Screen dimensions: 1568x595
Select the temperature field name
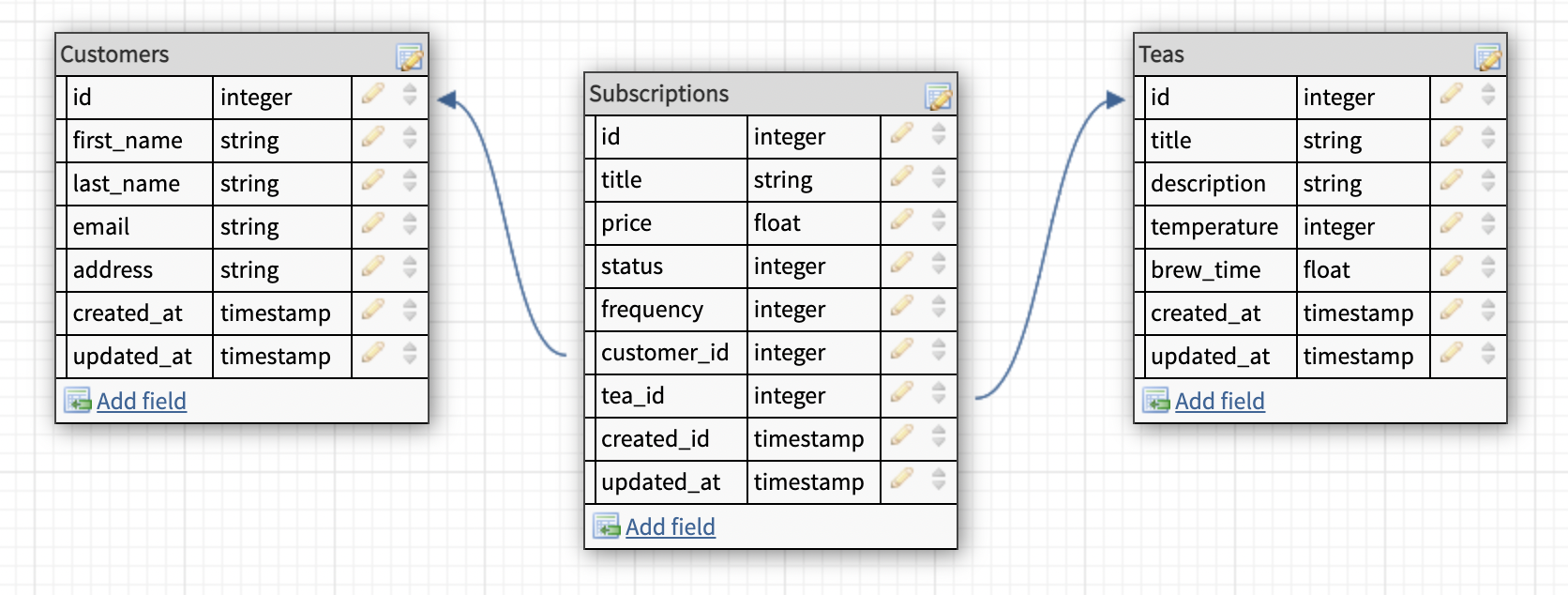[1214, 227]
